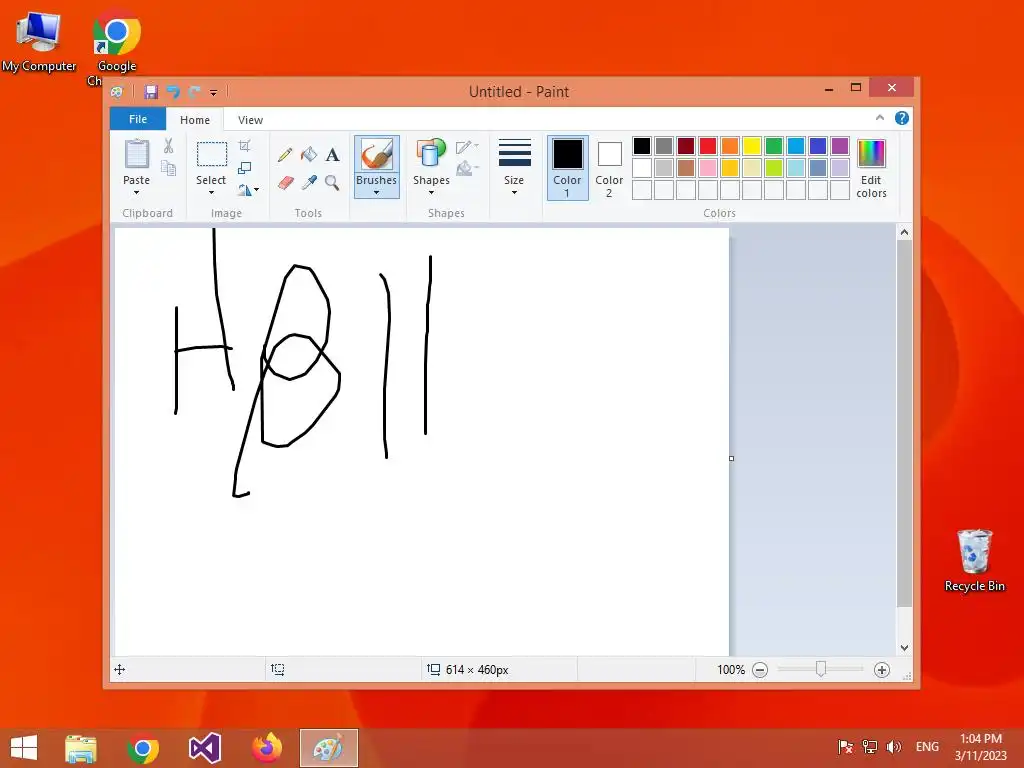Open the File menu
Screen dimensions: 1024x768
(138, 119)
